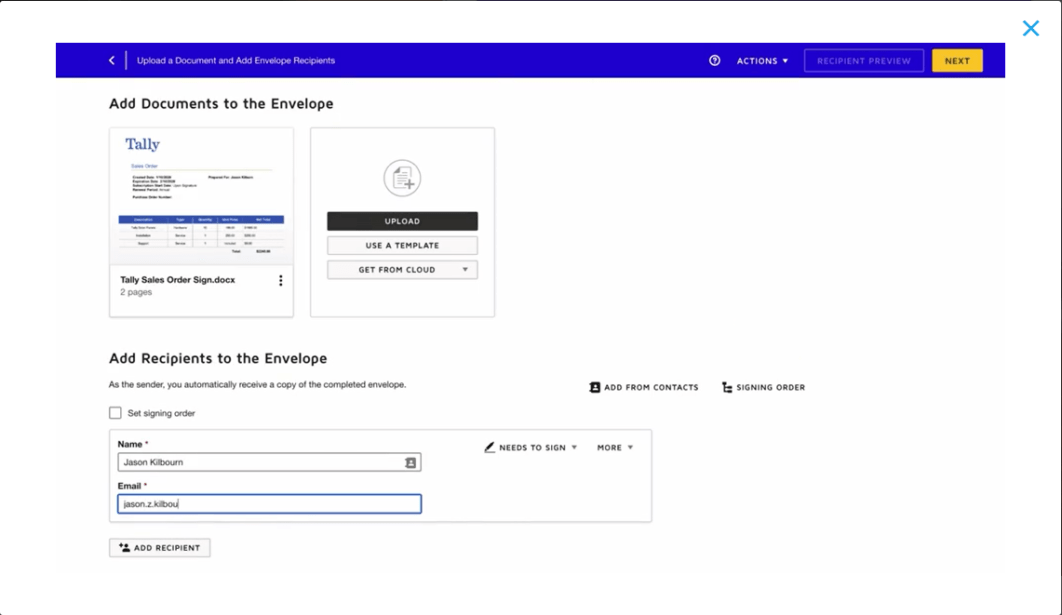Click the Use A Template button
Image resolution: width=1062 pixels, height=615 pixels.
coord(402,244)
